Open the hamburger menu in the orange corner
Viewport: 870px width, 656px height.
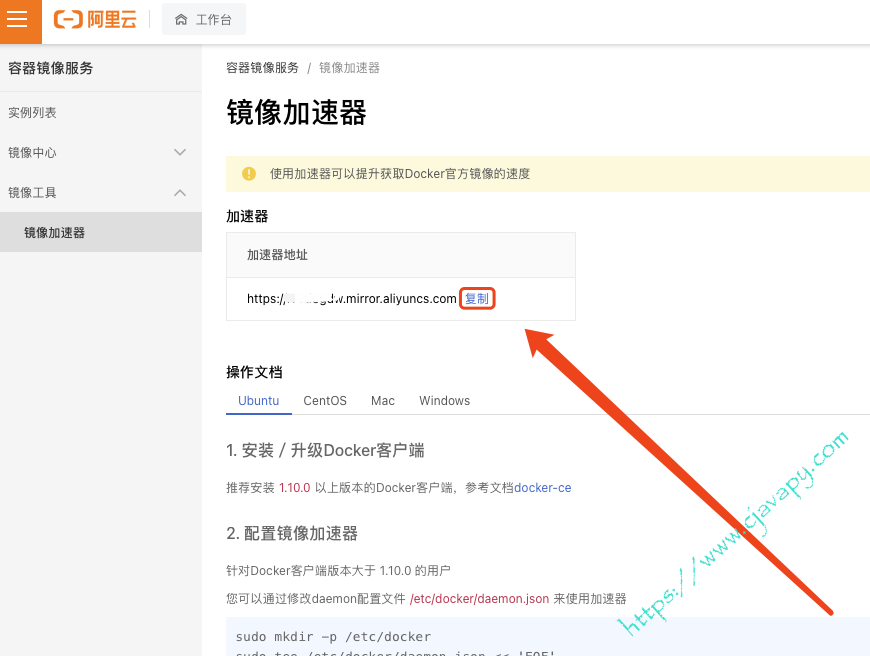tap(17, 19)
